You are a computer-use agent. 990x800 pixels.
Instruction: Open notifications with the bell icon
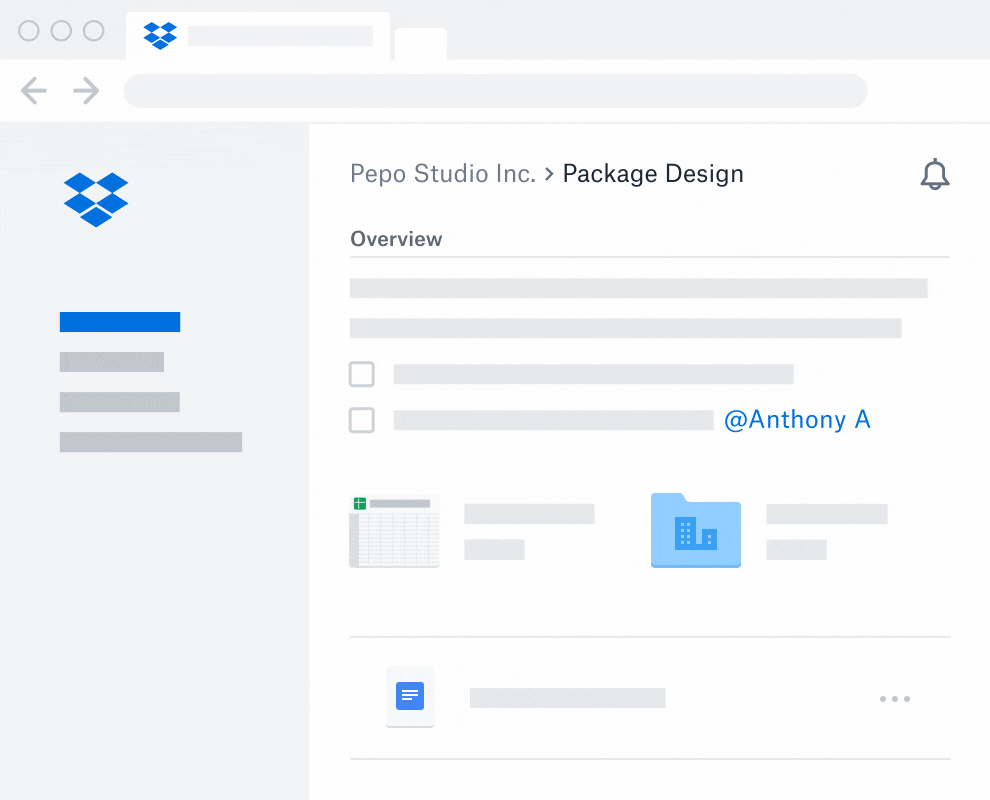tap(935, 173)
